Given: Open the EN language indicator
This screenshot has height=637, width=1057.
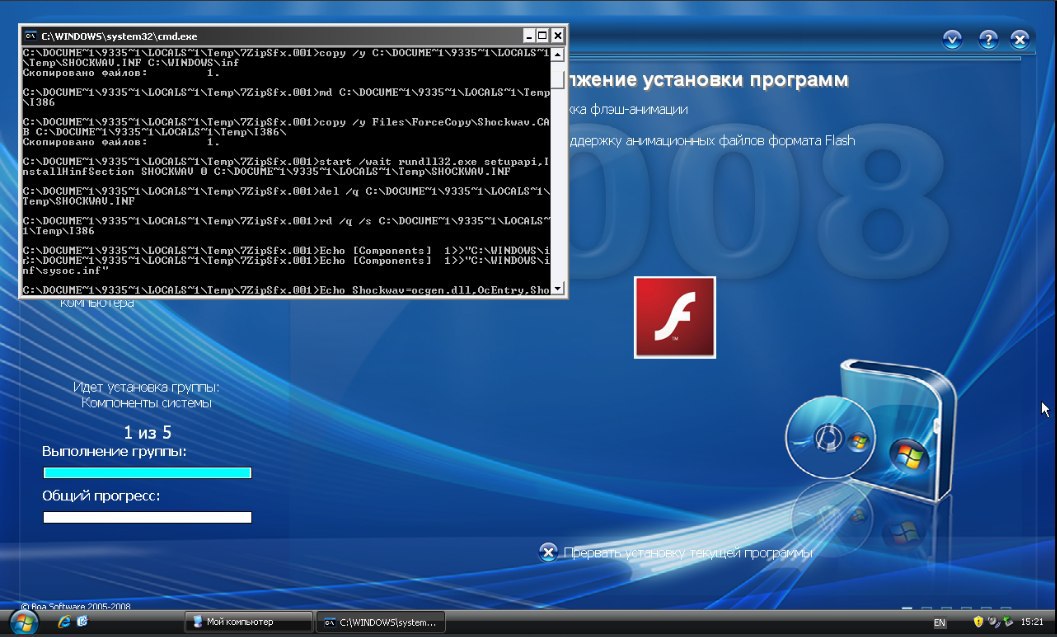Looking at the screenshot, I should 939,623.
